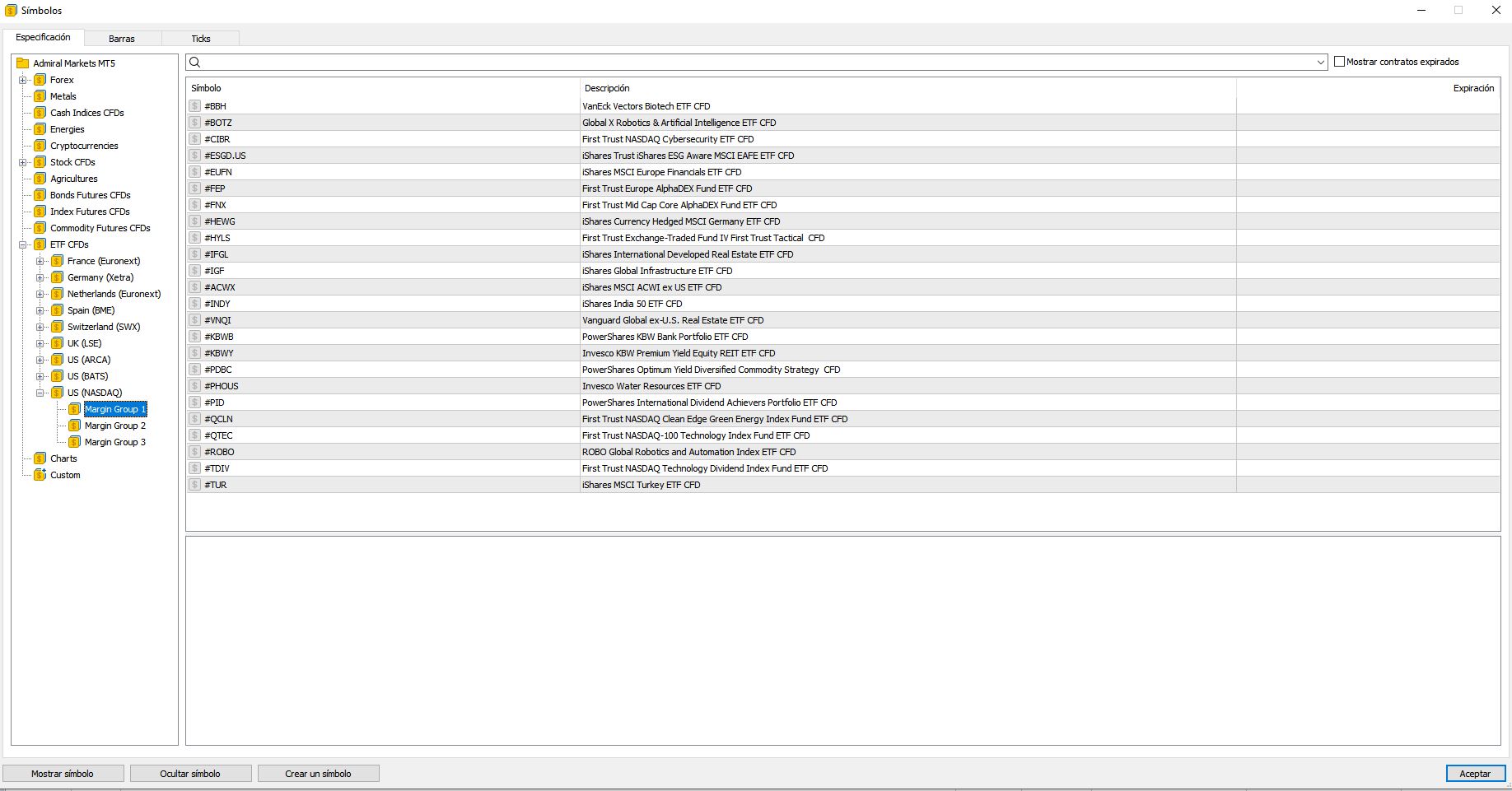Expand the France (Euronext) node

pos(40,261)
